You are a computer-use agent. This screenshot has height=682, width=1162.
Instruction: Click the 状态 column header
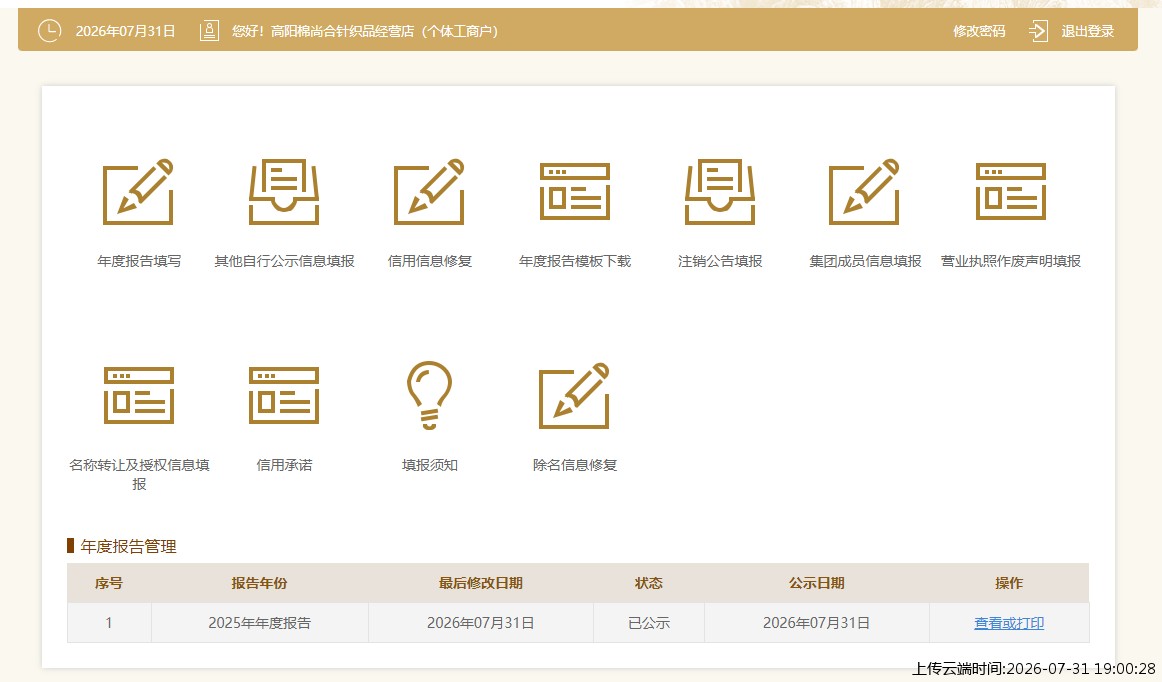point(648,583)
